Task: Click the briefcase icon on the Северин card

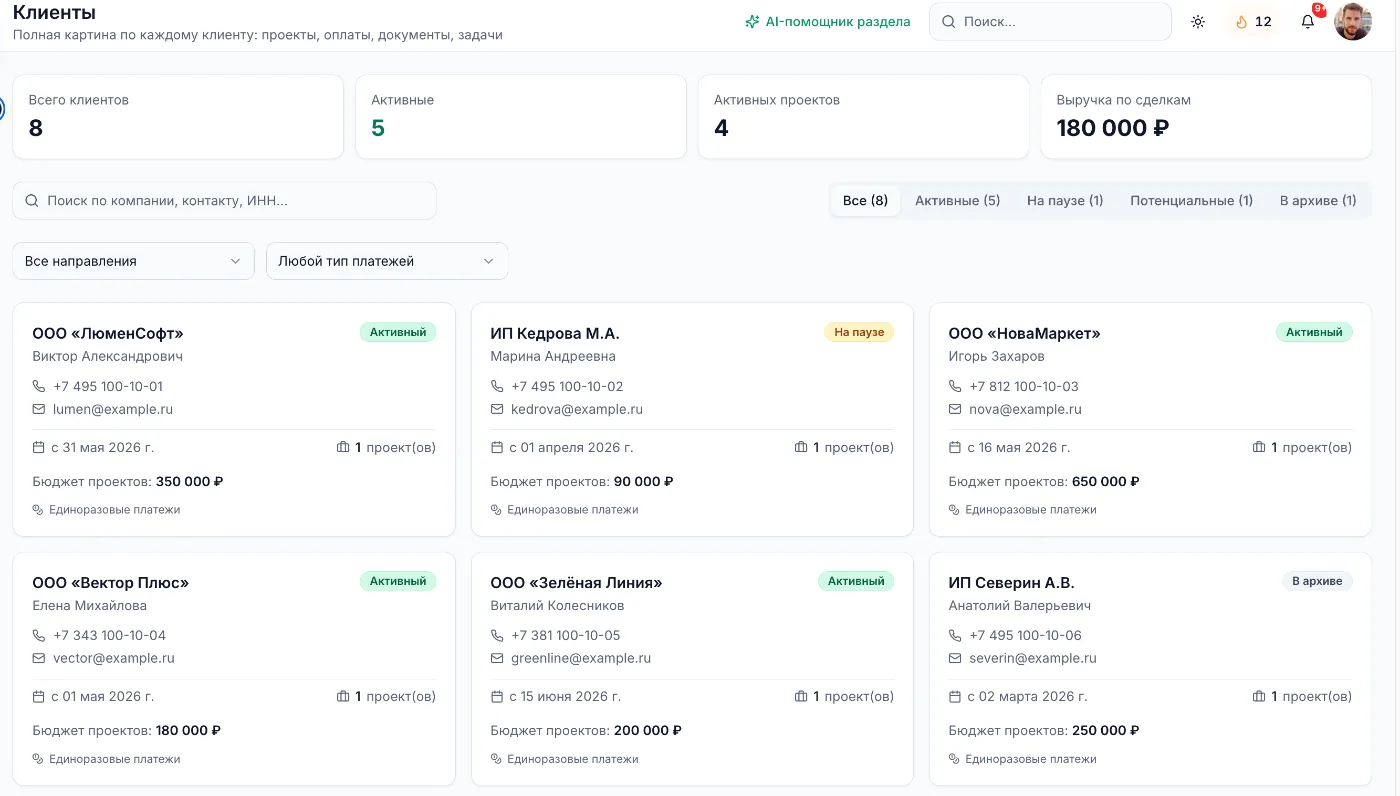Action: tap(1259, 696)
